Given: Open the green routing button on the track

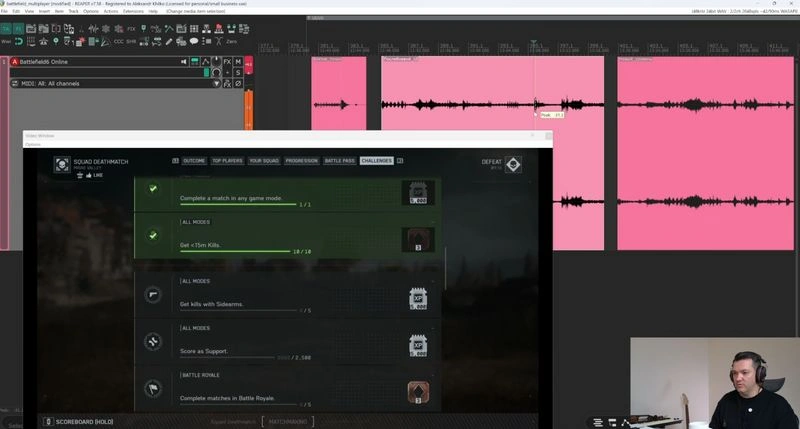Looking at the screenshot, I should coord(195,62).
